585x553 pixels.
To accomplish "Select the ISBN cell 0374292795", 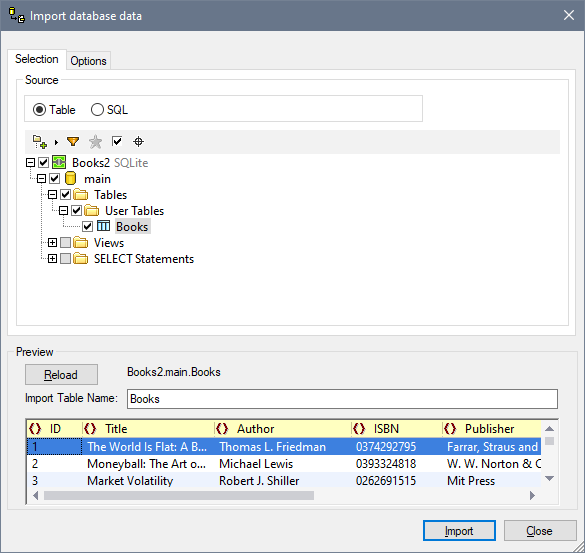I will 397,447.
